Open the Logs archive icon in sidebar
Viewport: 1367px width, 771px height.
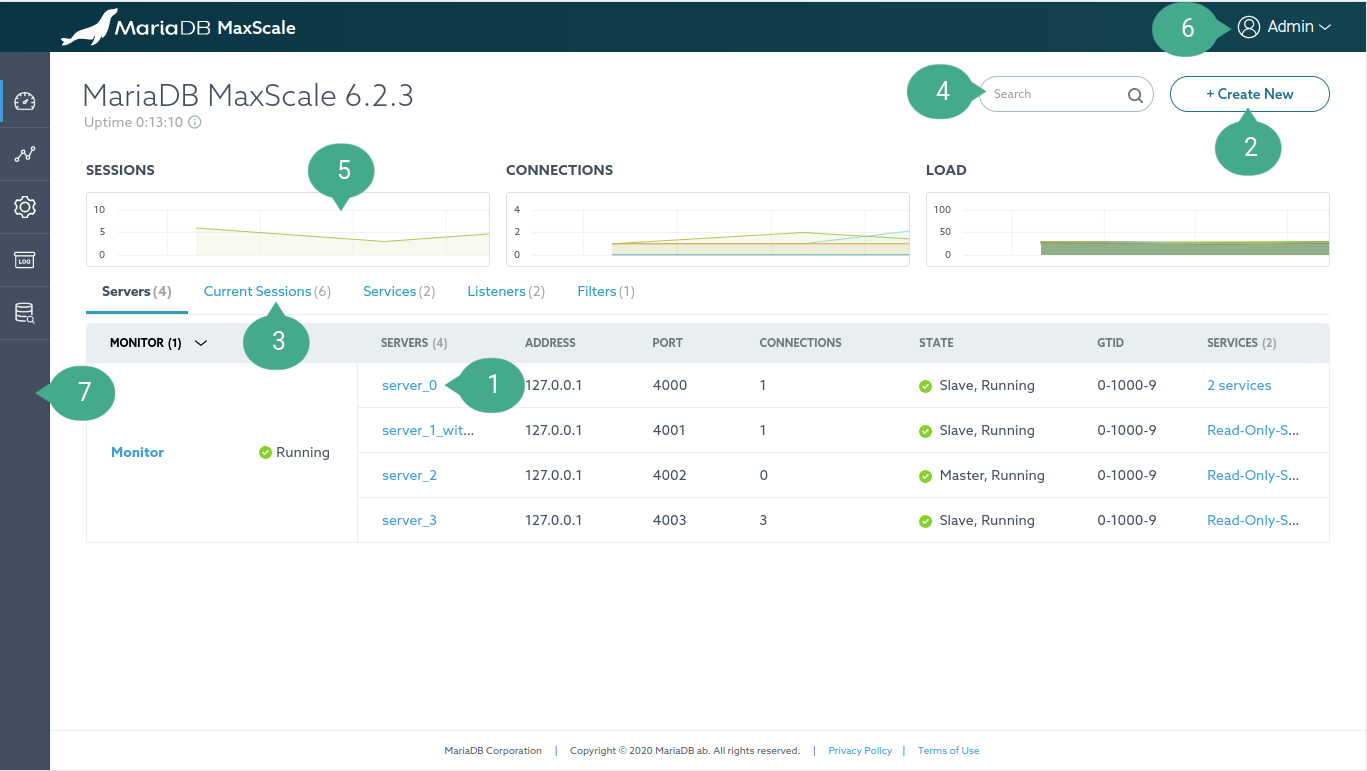point(25,260)
